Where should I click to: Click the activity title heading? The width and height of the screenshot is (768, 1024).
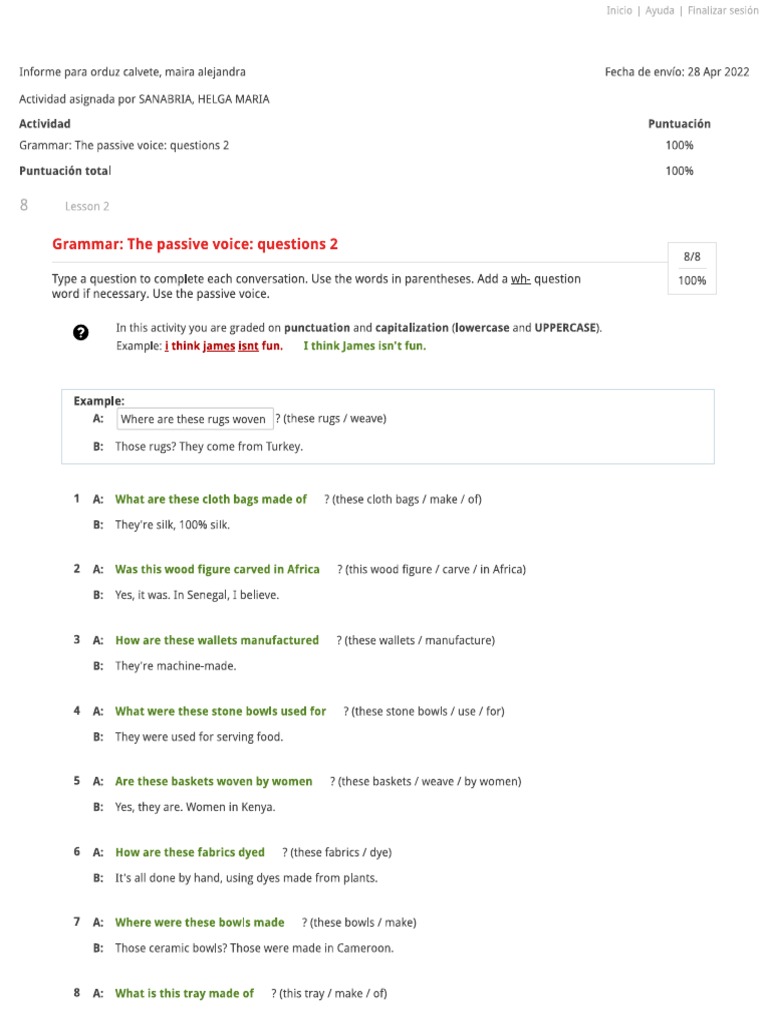coord(195,244)
